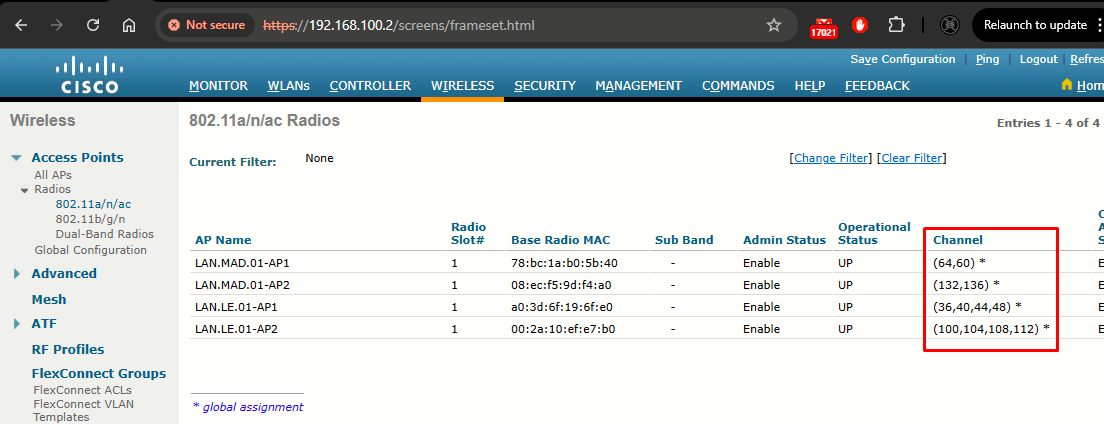Click the Channel column header
The width and height of the screenshot is (1104, 424).
click(x=958, y=240)
